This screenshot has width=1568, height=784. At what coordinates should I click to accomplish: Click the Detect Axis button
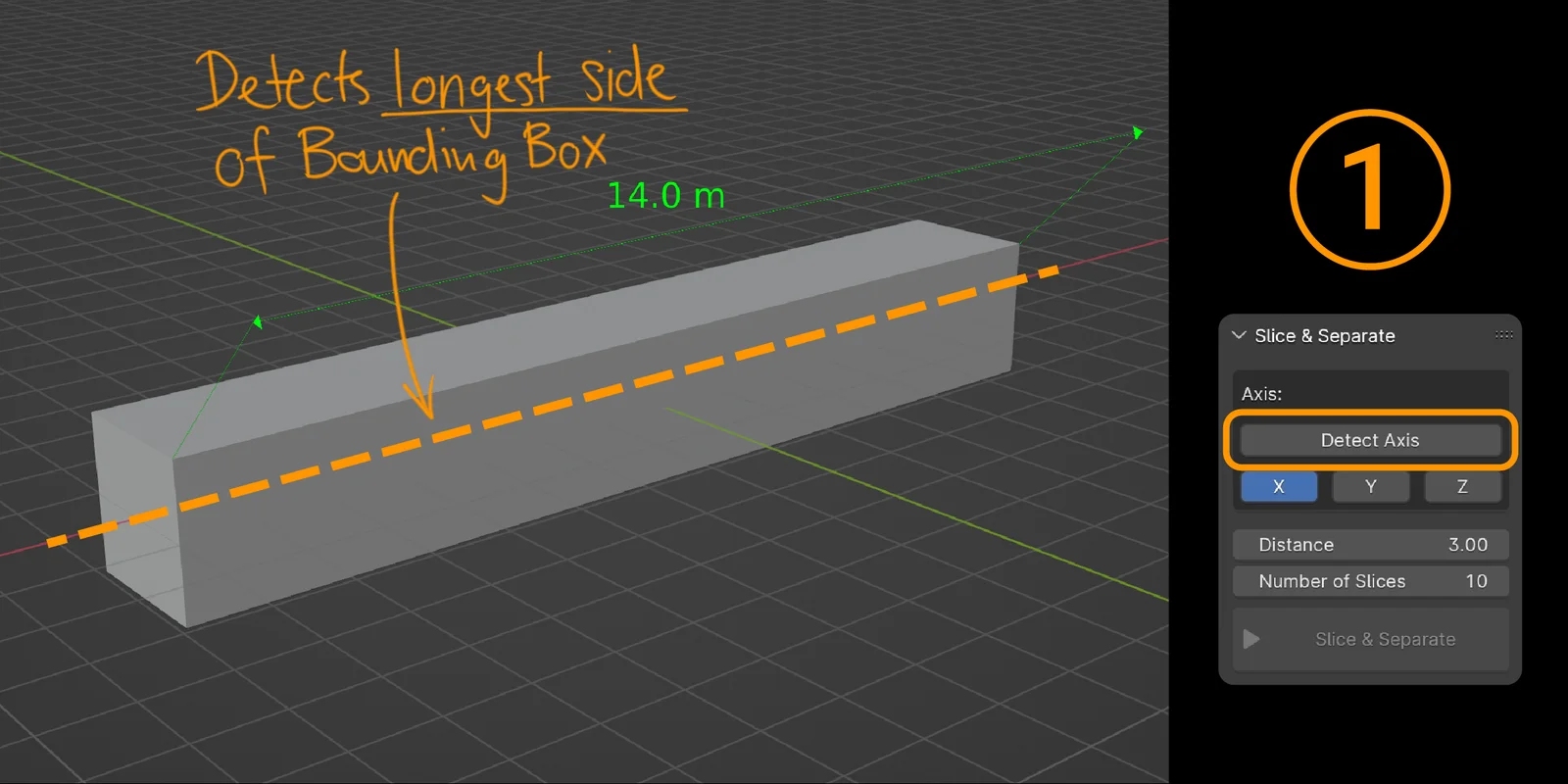[1370, 440]
